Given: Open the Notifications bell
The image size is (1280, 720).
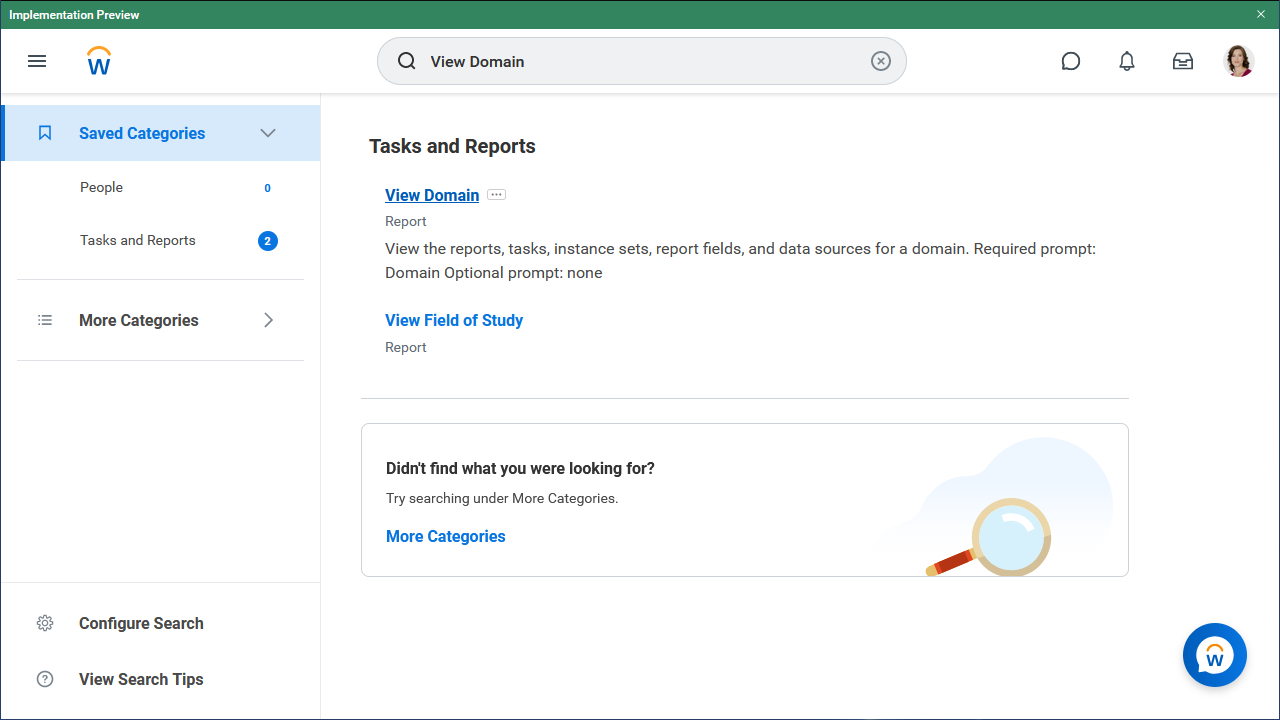Looking at the screenshot, I should pyautogui.click(x=1126, y=61).
